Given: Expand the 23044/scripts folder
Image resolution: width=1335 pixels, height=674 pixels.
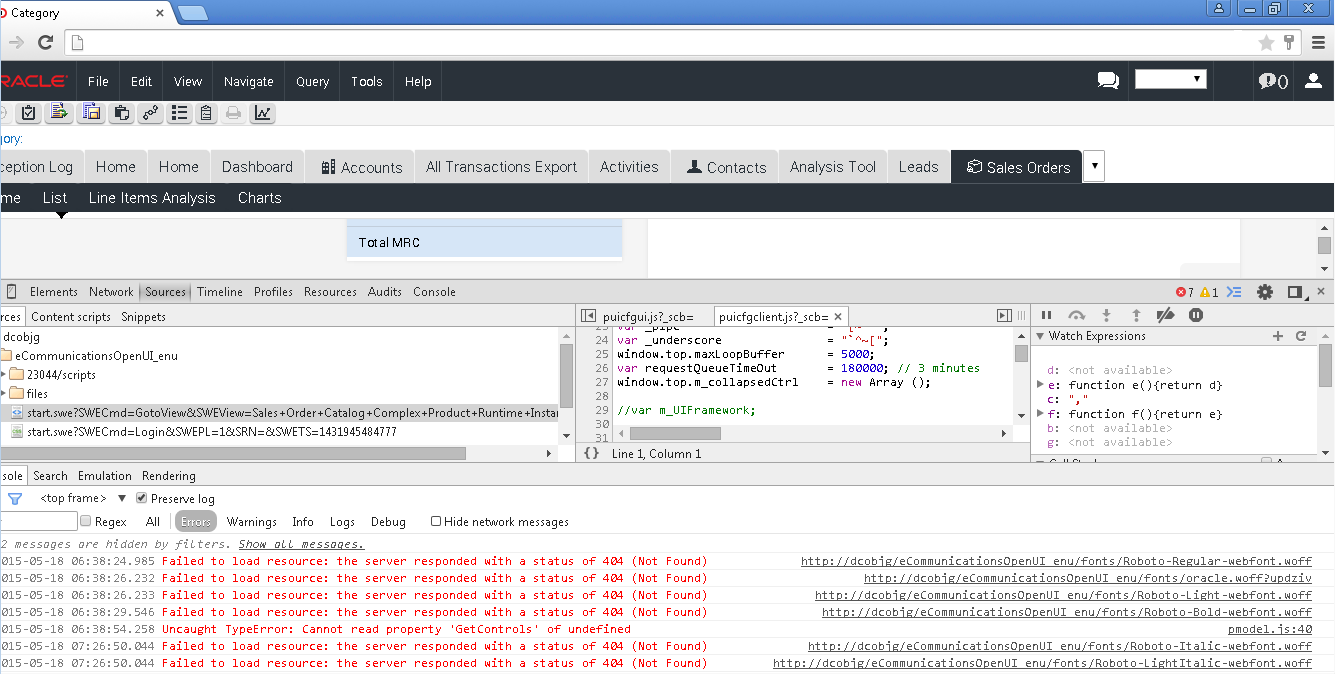Looking at the screenshot, I should coord(4,374).
